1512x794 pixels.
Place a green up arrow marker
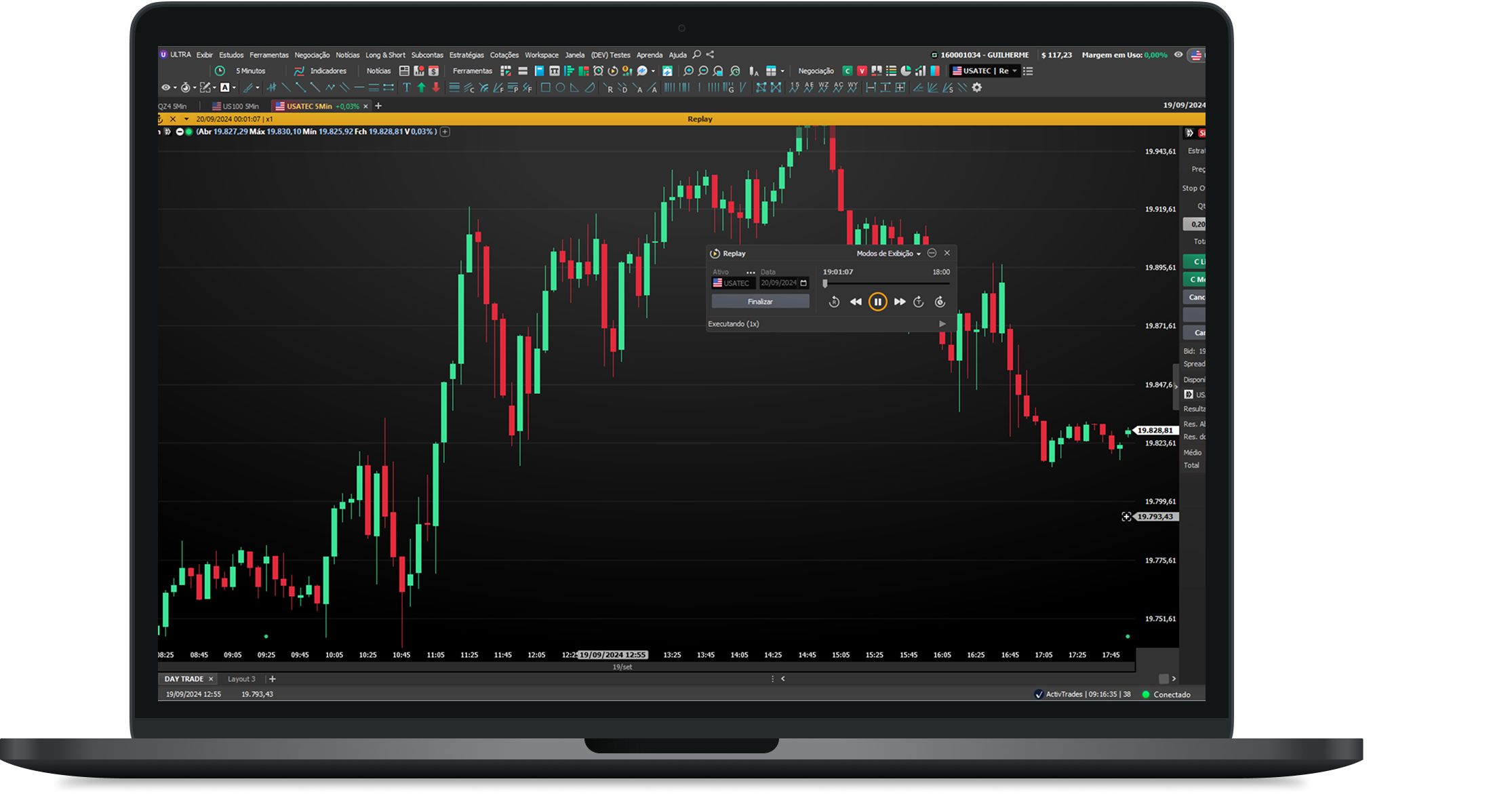point(421,87)
